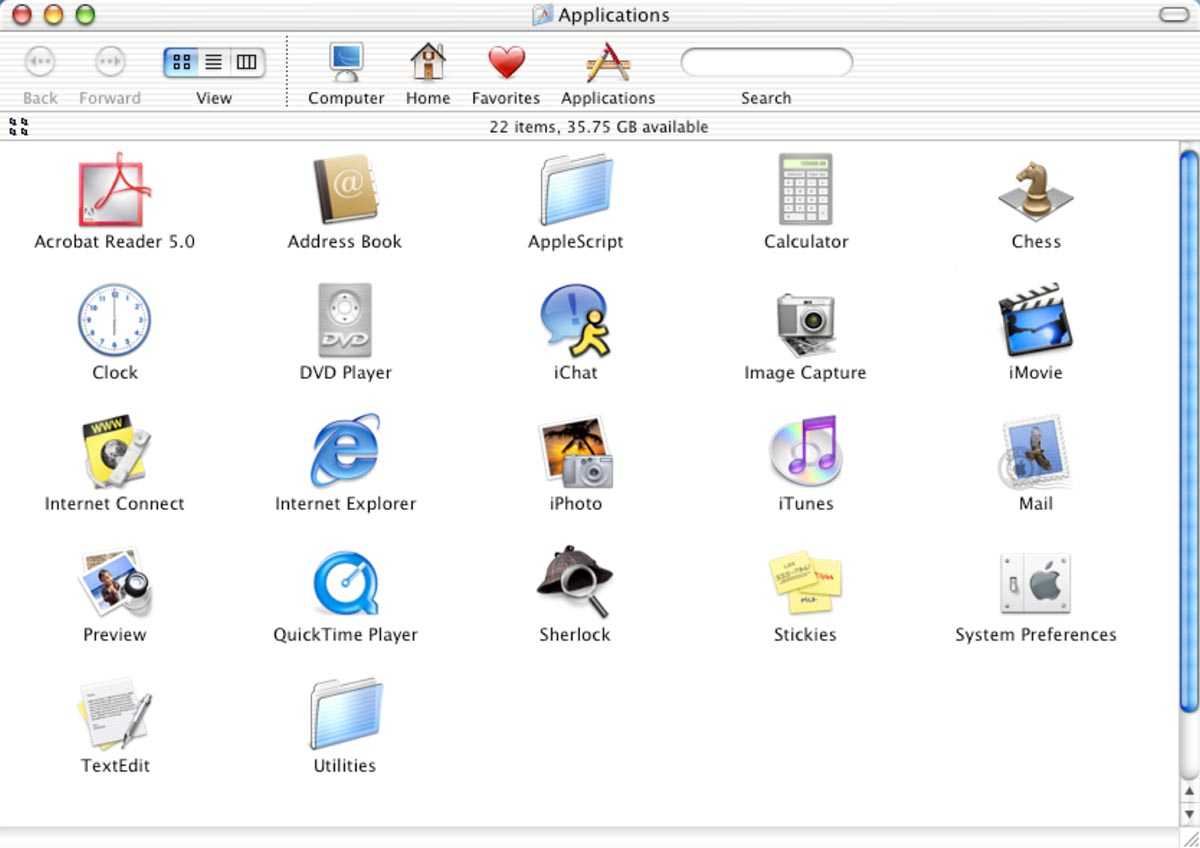
Task: Switch to icon view mode
Action: click(x=181, y=63)
